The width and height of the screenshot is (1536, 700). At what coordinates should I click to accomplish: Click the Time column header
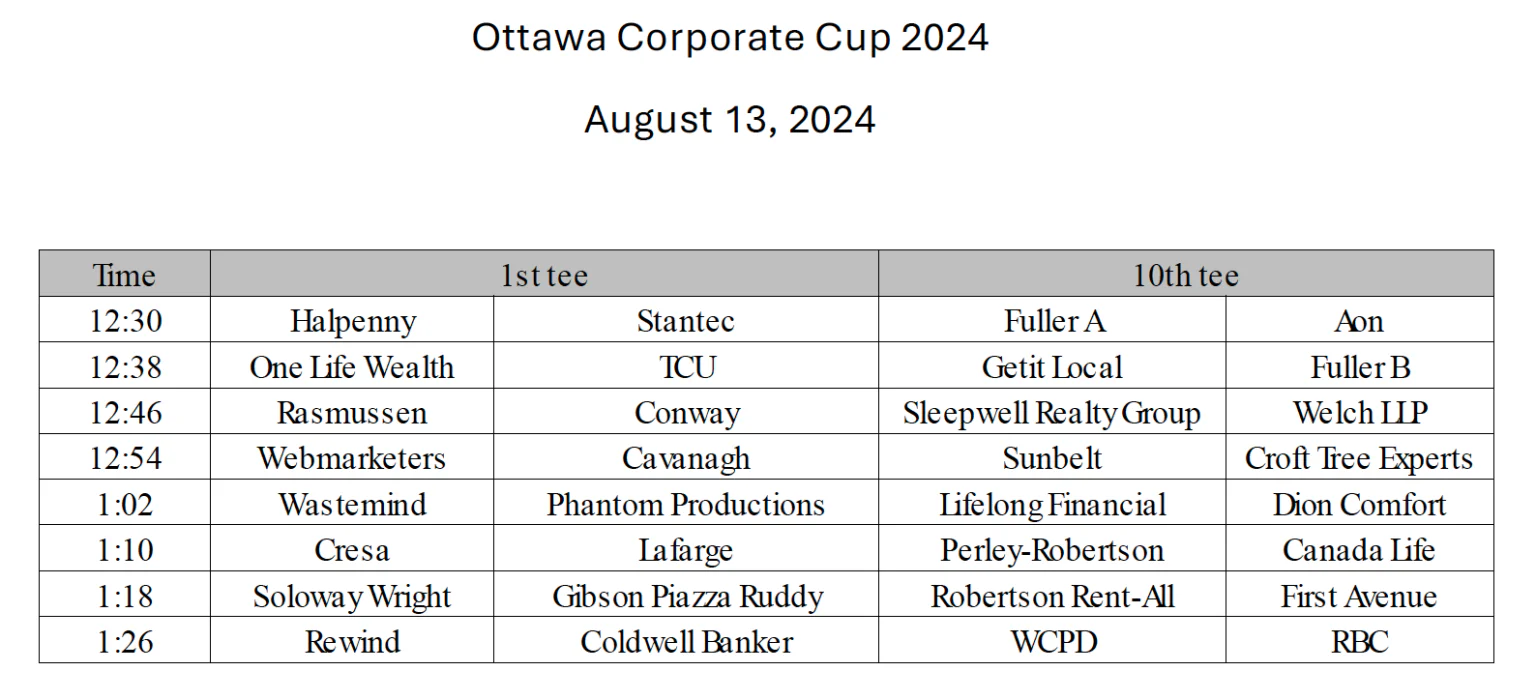coord(124,275)
